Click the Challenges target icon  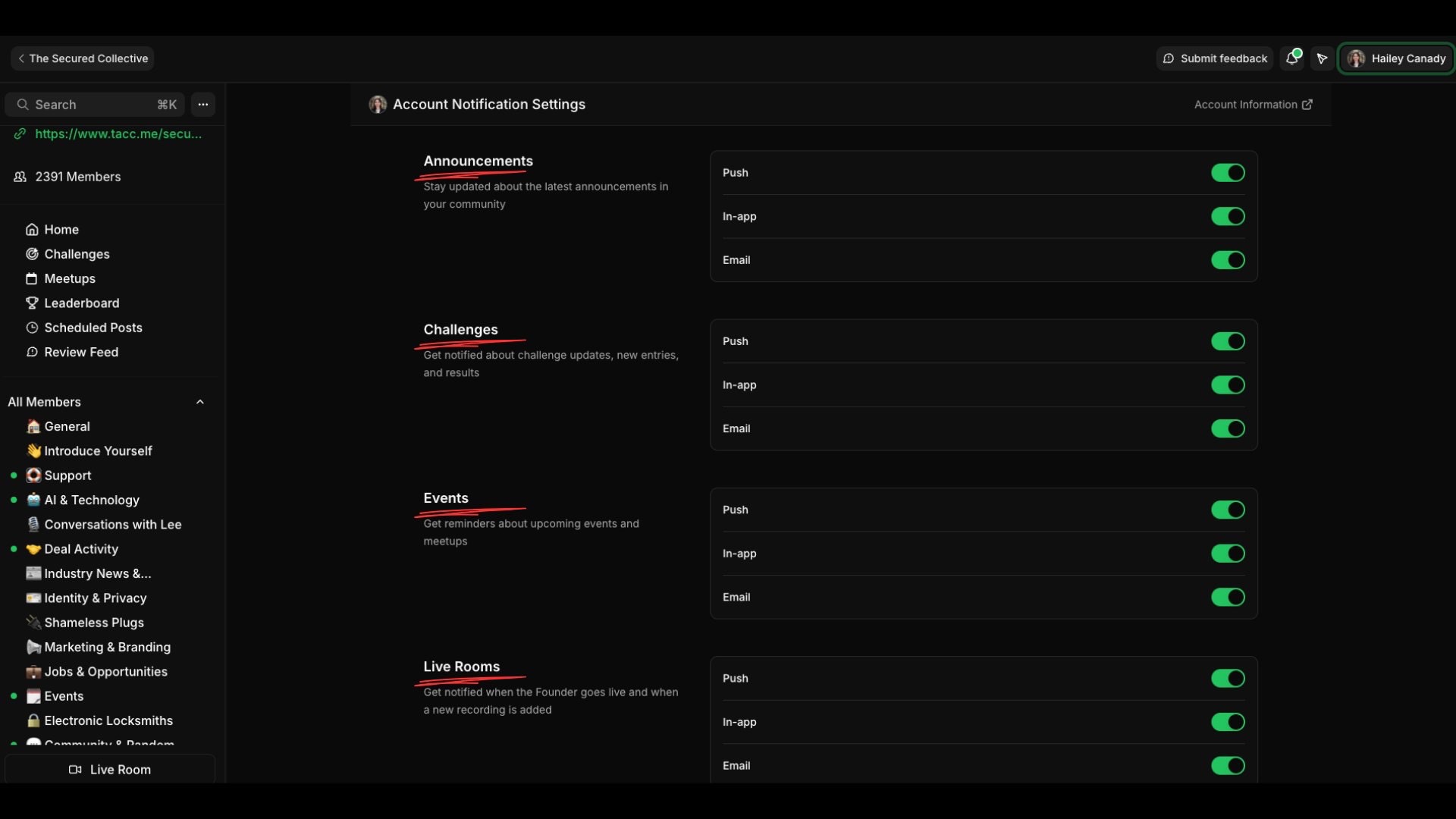pos(32,254)
